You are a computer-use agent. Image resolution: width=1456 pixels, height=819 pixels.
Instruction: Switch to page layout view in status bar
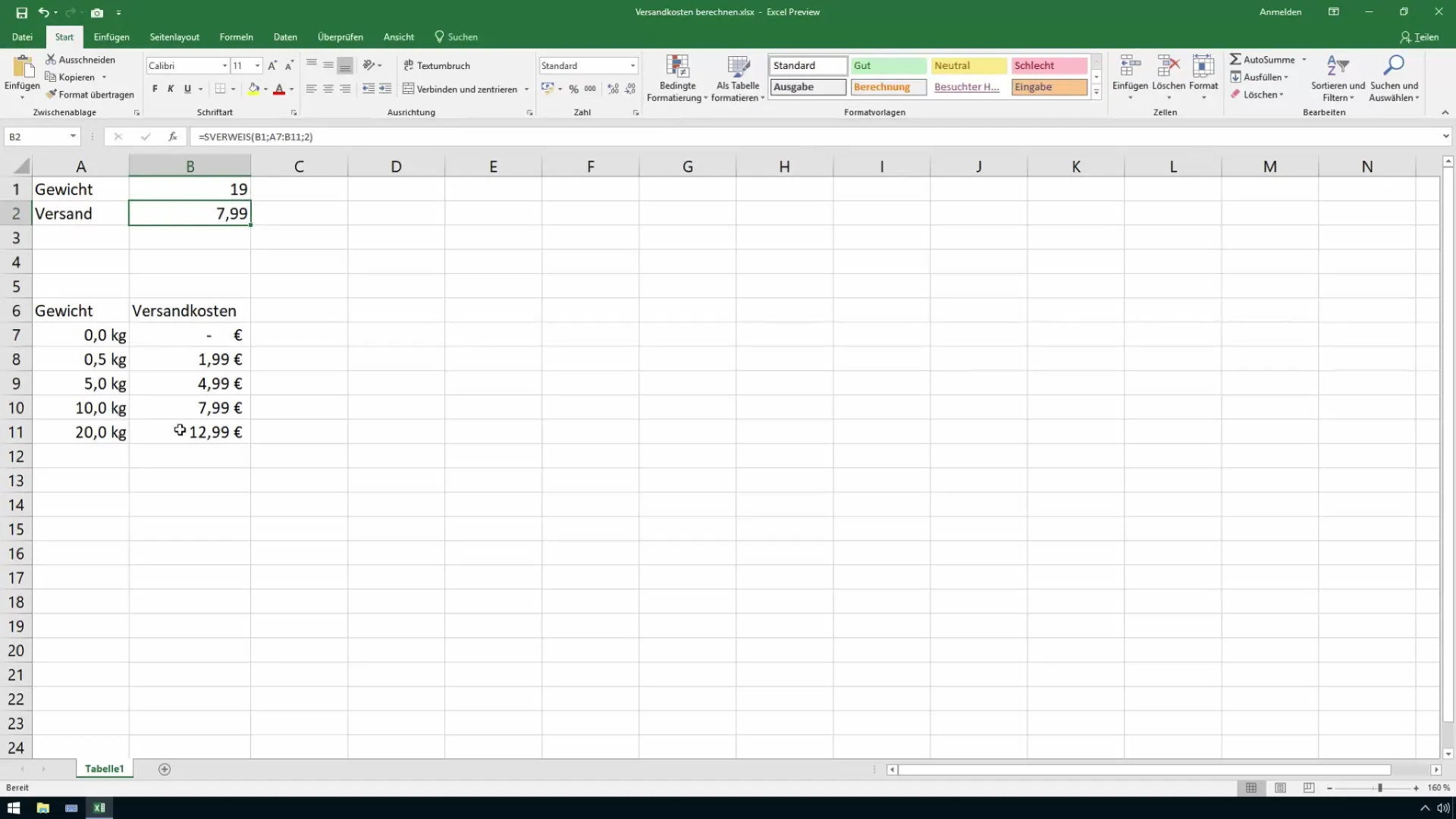tap(1280, 788)
